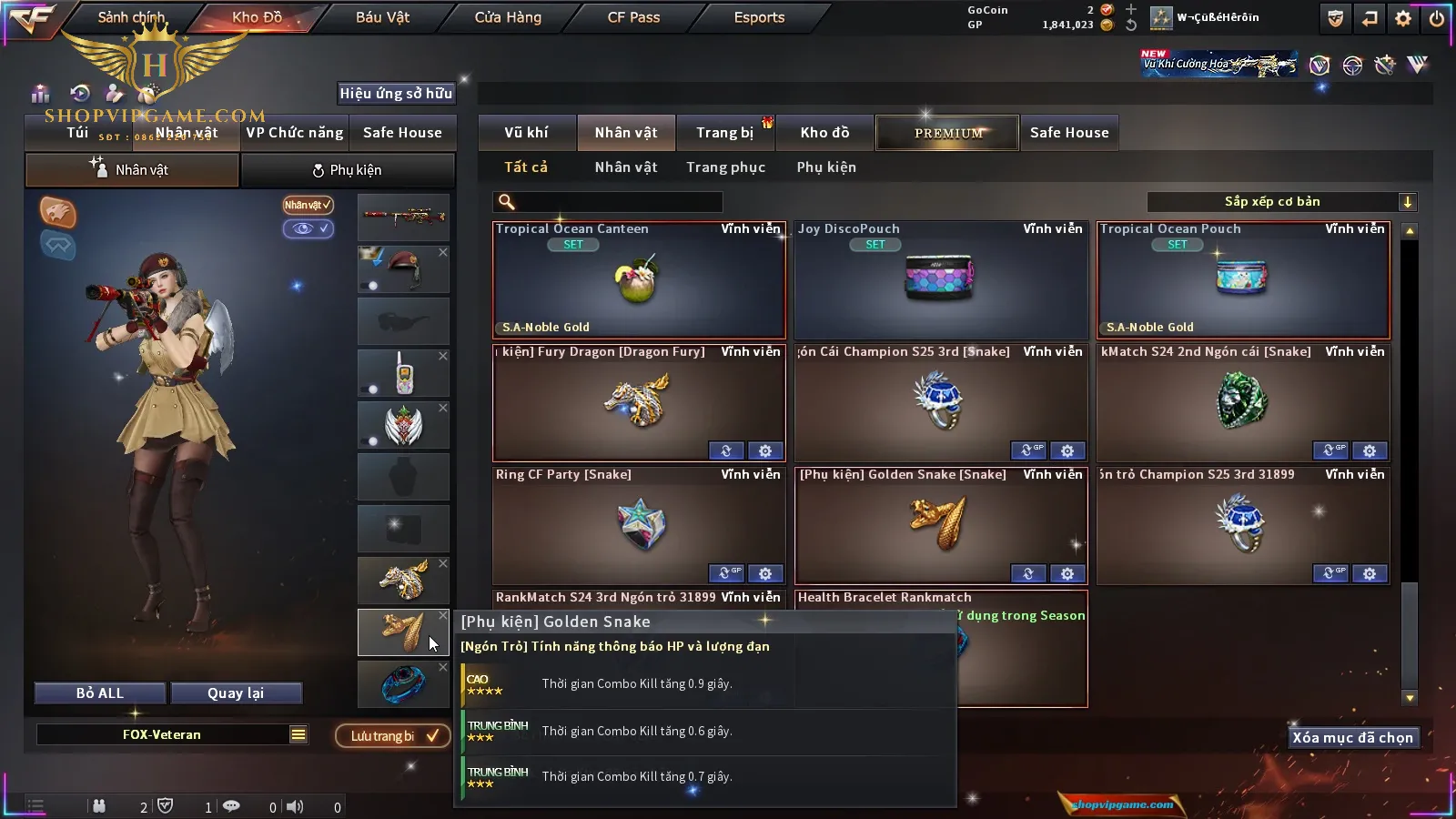1456x819 pixels.
Task: Select the Joy DiscoPouch item thumbnail
Action: pos(939,278)
